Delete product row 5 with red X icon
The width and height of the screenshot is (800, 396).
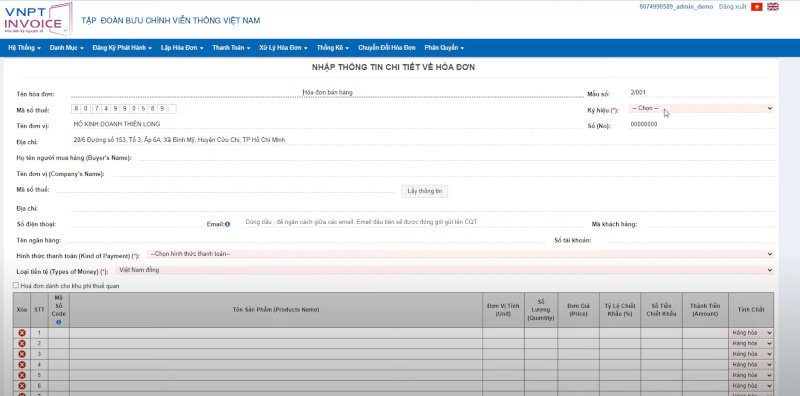(22, 376)
